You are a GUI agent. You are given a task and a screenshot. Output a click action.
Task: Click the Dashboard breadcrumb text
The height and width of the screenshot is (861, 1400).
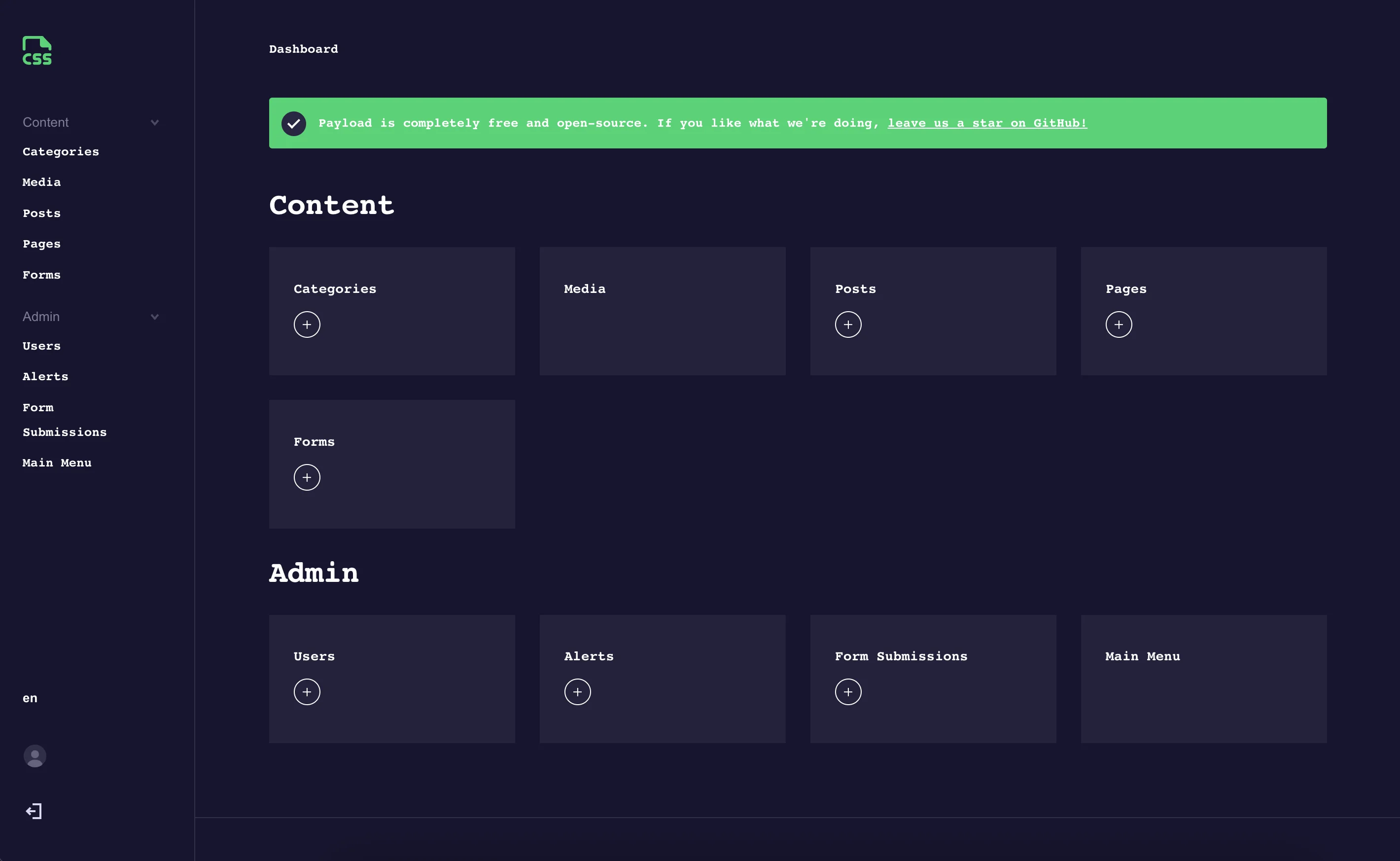(303, 49)
